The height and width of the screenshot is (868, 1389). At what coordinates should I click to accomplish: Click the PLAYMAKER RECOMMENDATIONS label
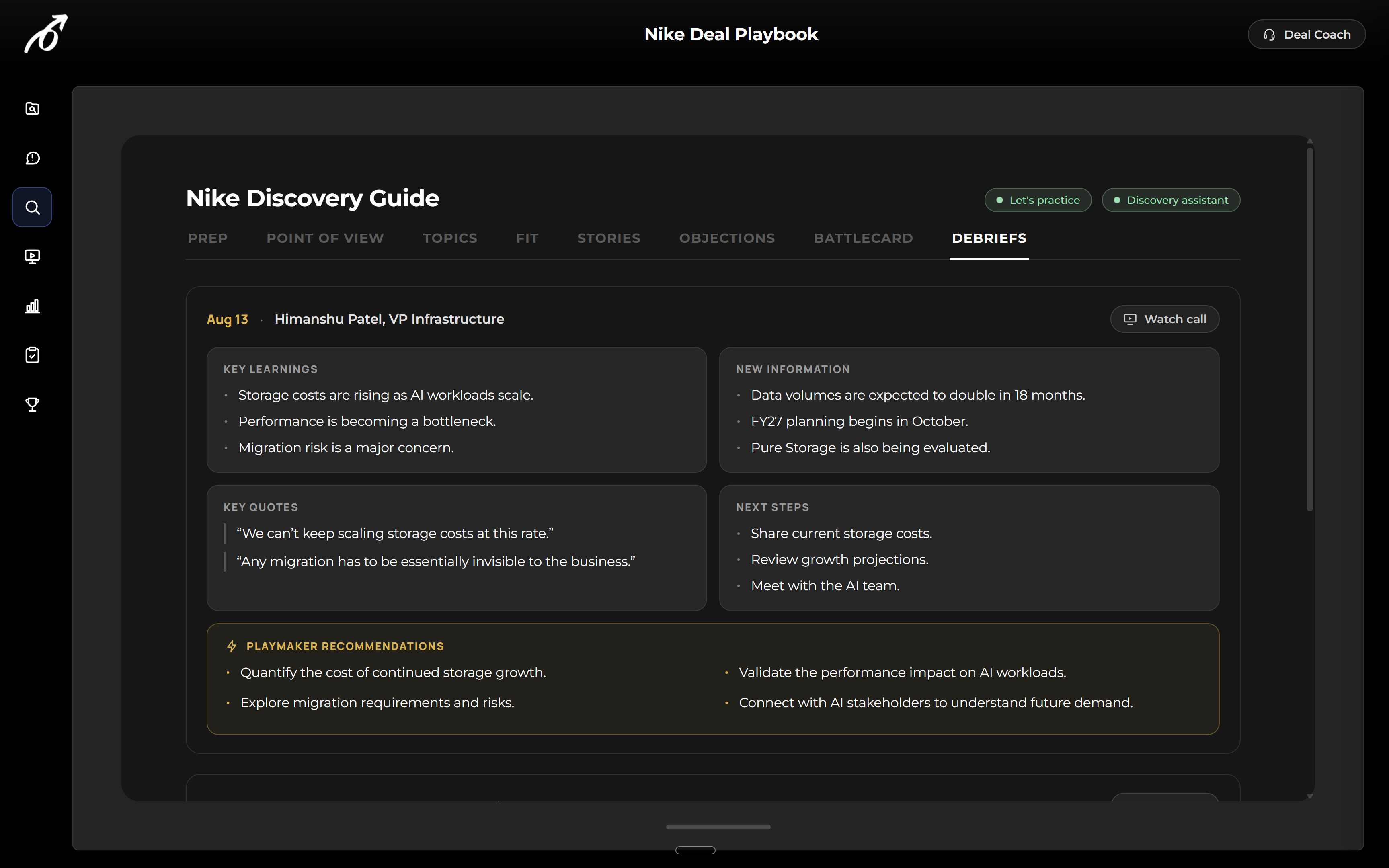pyautogui.click(x=345, y=646)
